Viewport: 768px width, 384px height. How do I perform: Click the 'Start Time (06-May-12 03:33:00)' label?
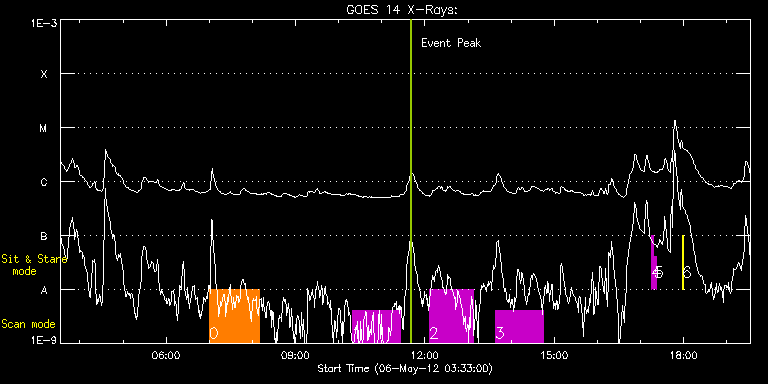405,368
